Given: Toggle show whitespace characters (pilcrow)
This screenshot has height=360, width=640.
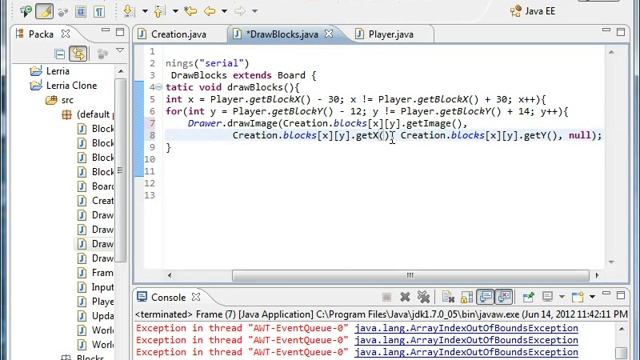Looking at the screenshot, I should coord(99,11).
